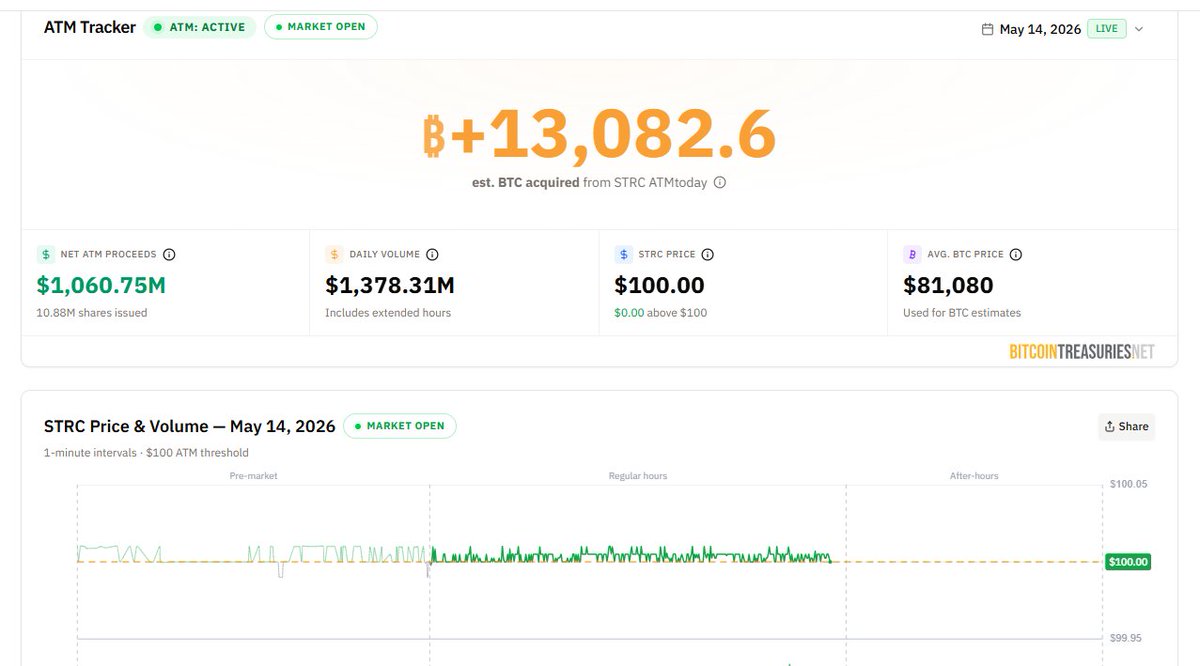Click the Pre-market session label
The width and height of the screenshot is (1200, 666).
point(253,476)
